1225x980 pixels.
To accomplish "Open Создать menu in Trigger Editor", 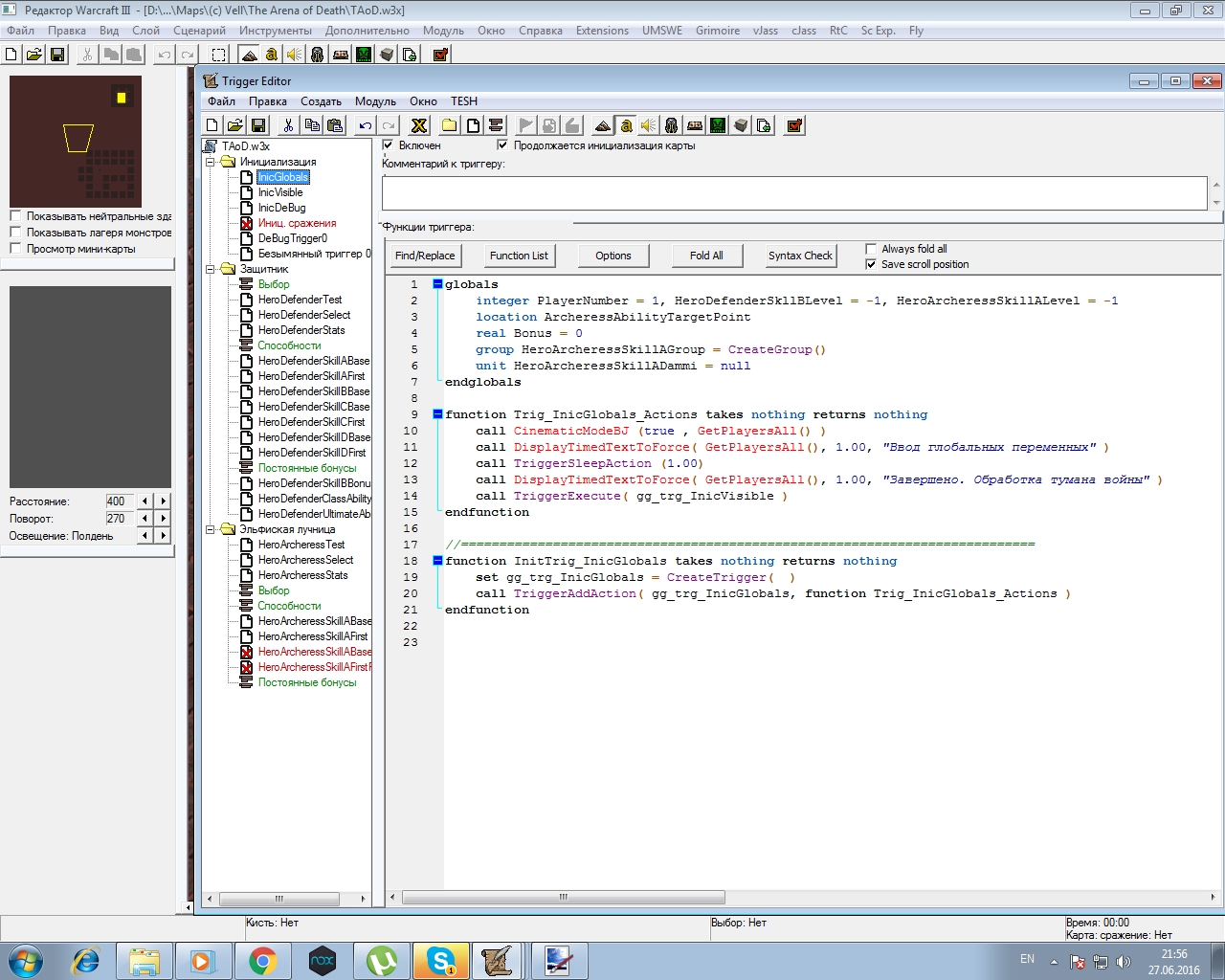I will point(321,101).
